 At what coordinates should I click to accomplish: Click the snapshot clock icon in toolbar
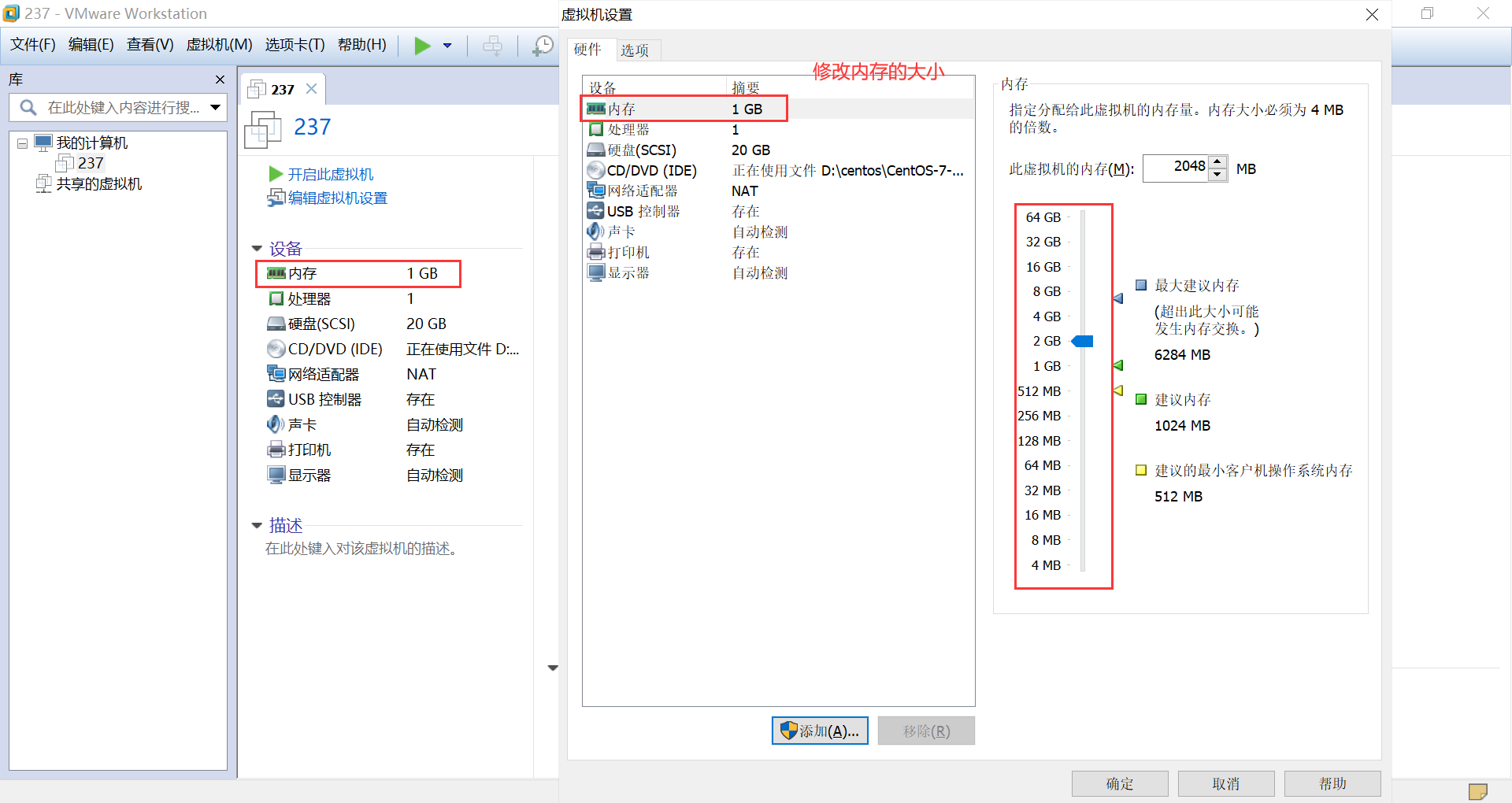543,46
